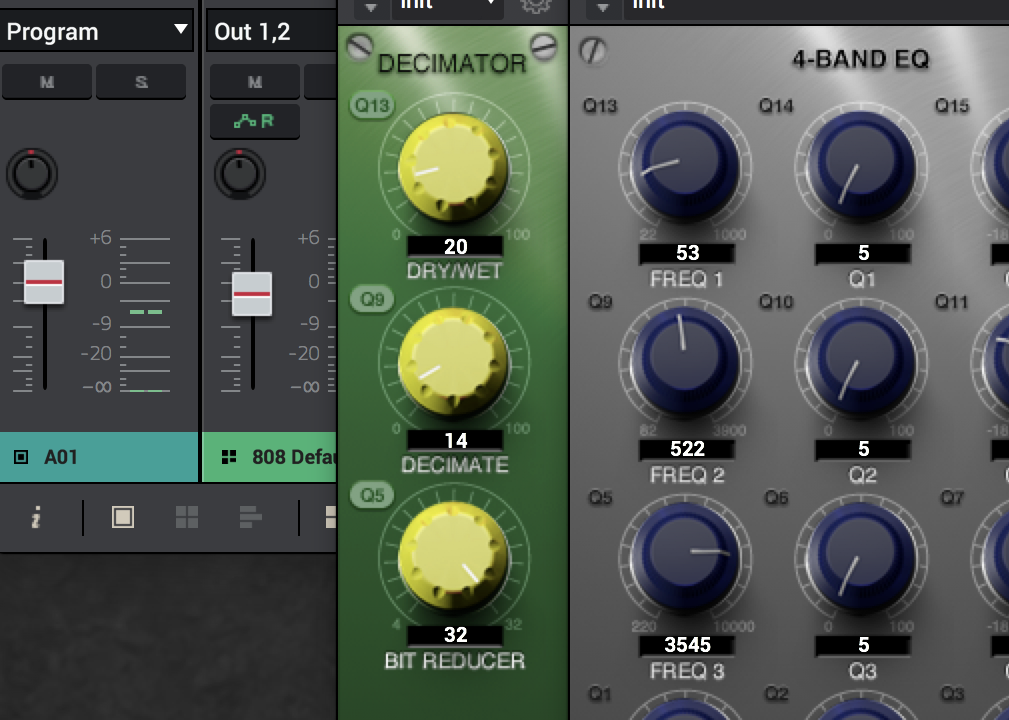Select the A01 channel label
Image resolution: width=1009 pixels, height=720 pixels.
pyautogui.click(x=98, y=457)
